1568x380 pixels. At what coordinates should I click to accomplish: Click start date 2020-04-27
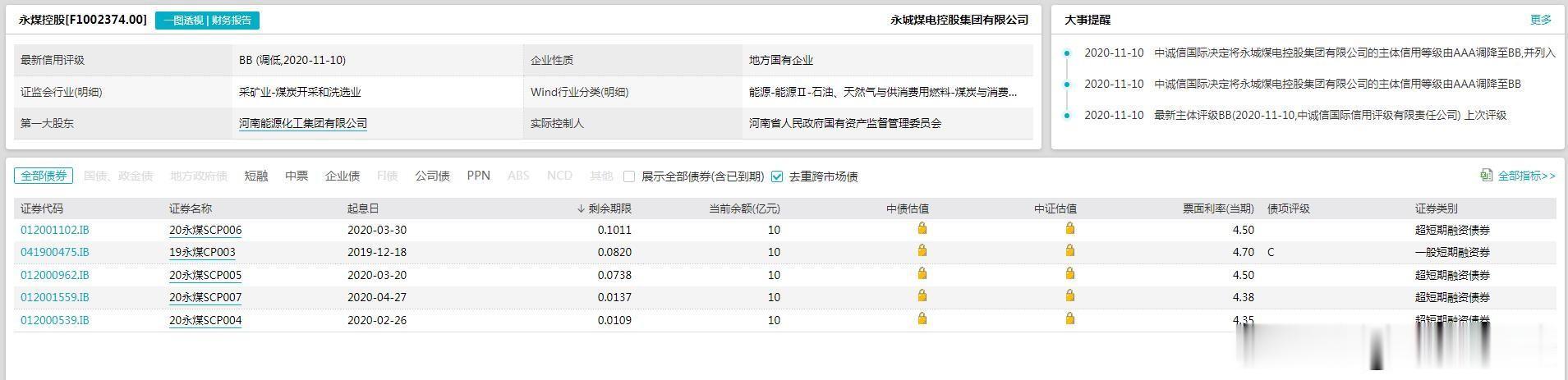(x=377, y=297)
